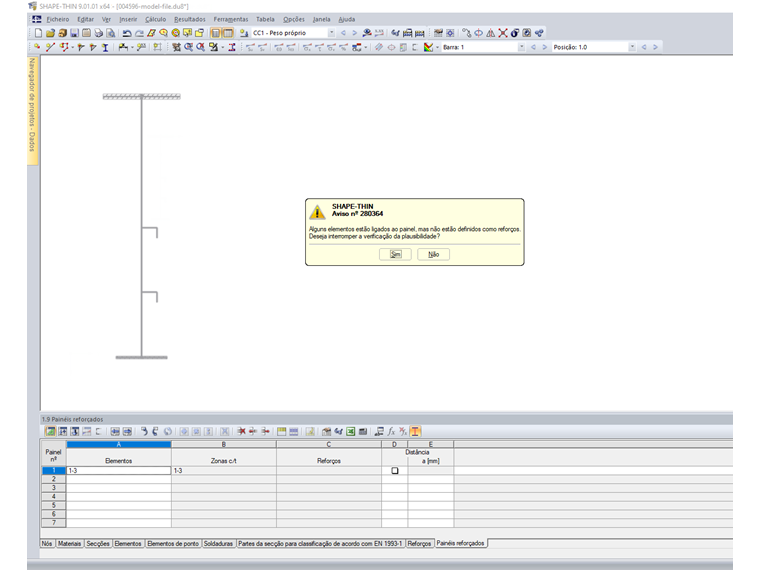This screenshot has height=570, width=760.
Task: Undo the last action
Action: 127,33
